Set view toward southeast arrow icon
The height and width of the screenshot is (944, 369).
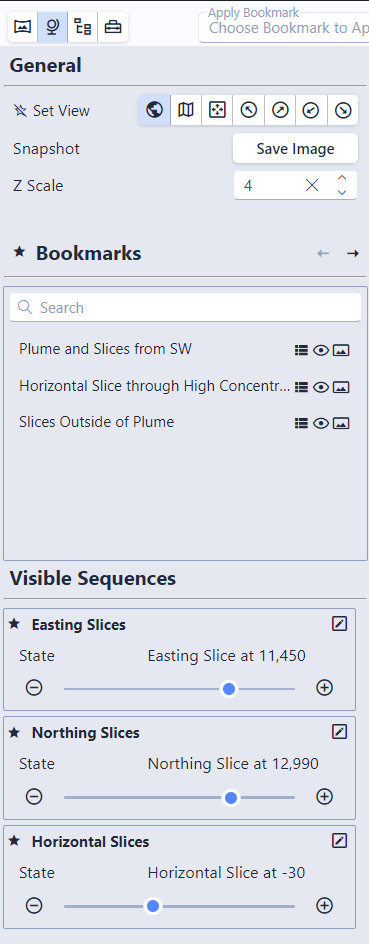343,110
